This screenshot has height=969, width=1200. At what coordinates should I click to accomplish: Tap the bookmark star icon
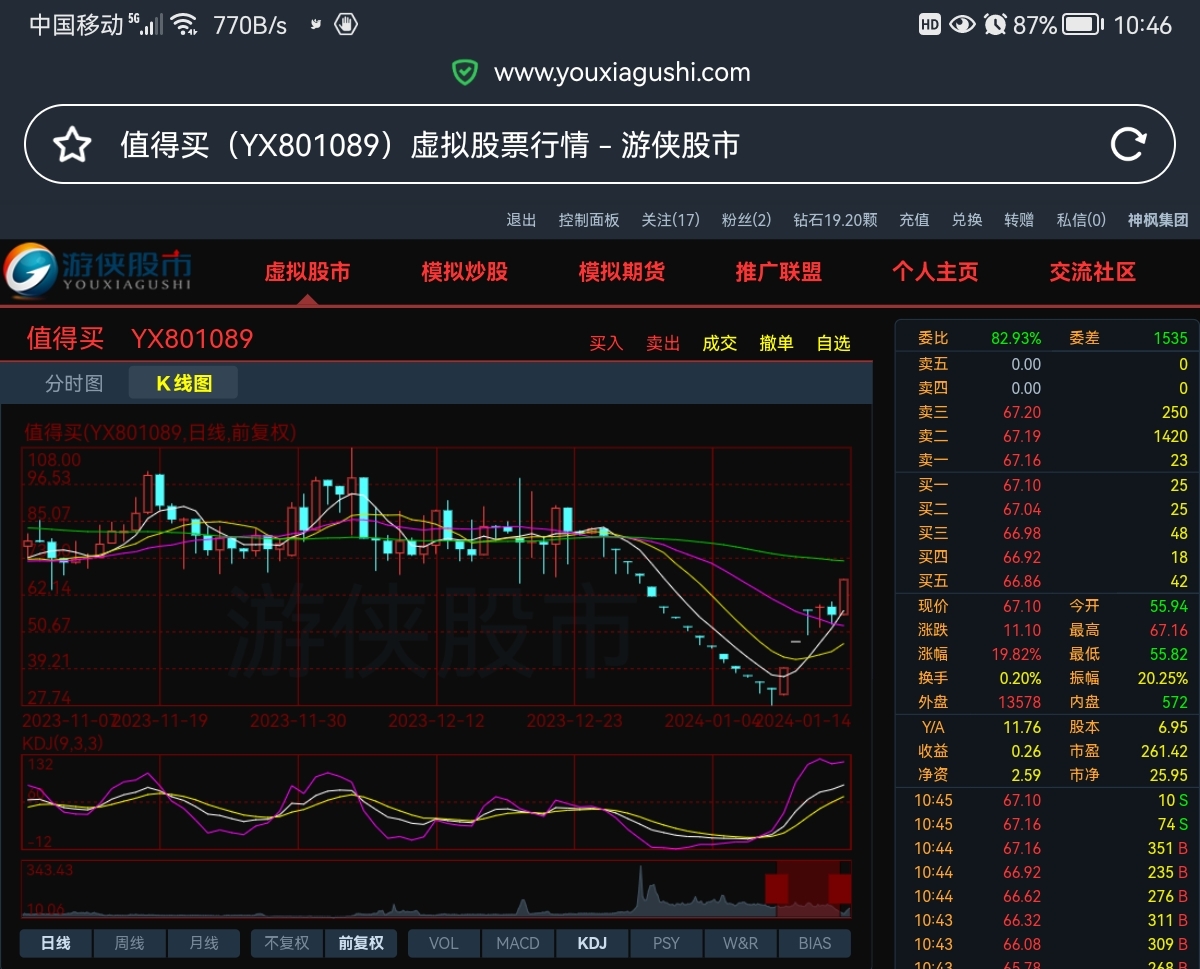(72, 145)
